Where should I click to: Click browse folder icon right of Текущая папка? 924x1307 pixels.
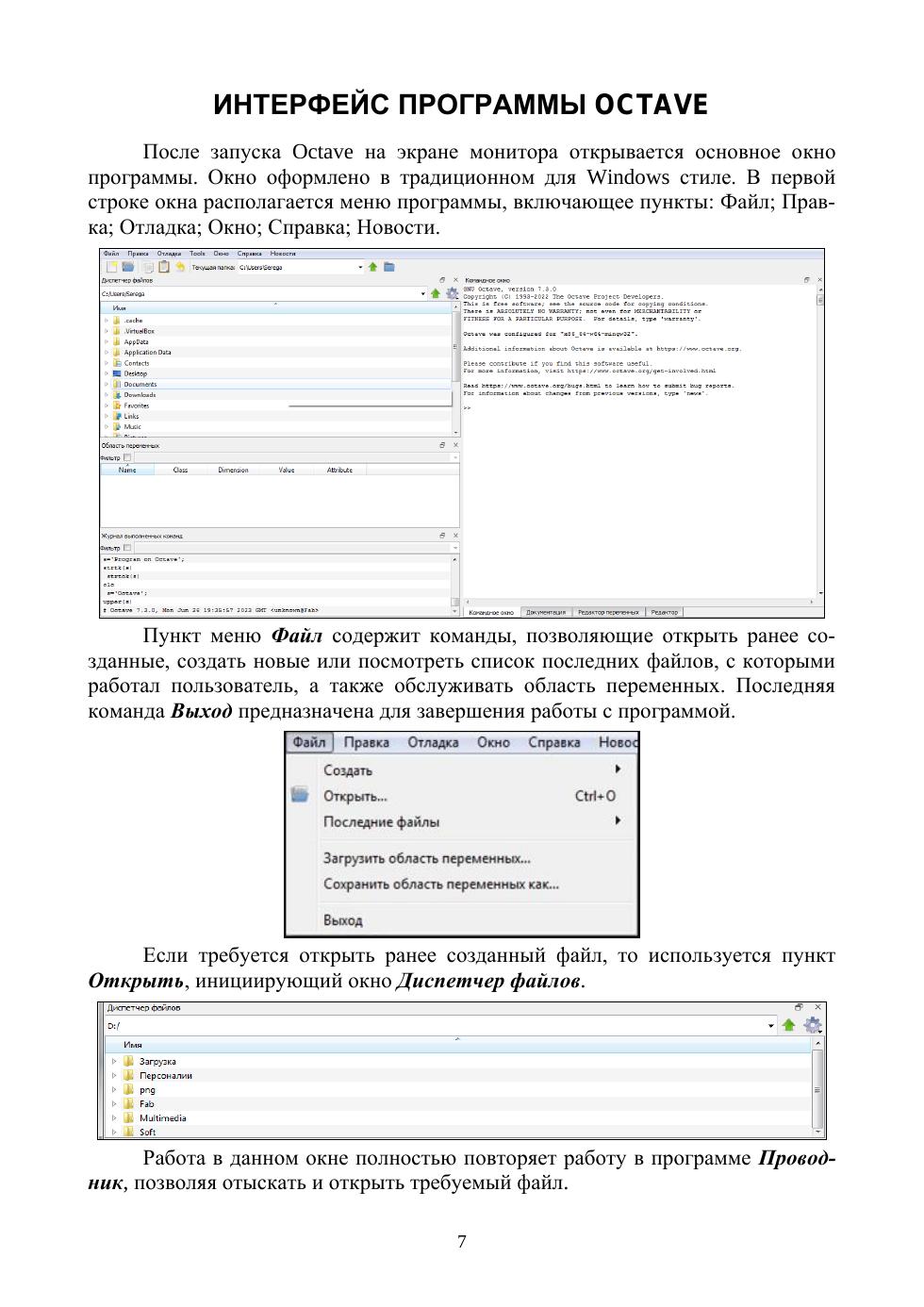[389, 267]
